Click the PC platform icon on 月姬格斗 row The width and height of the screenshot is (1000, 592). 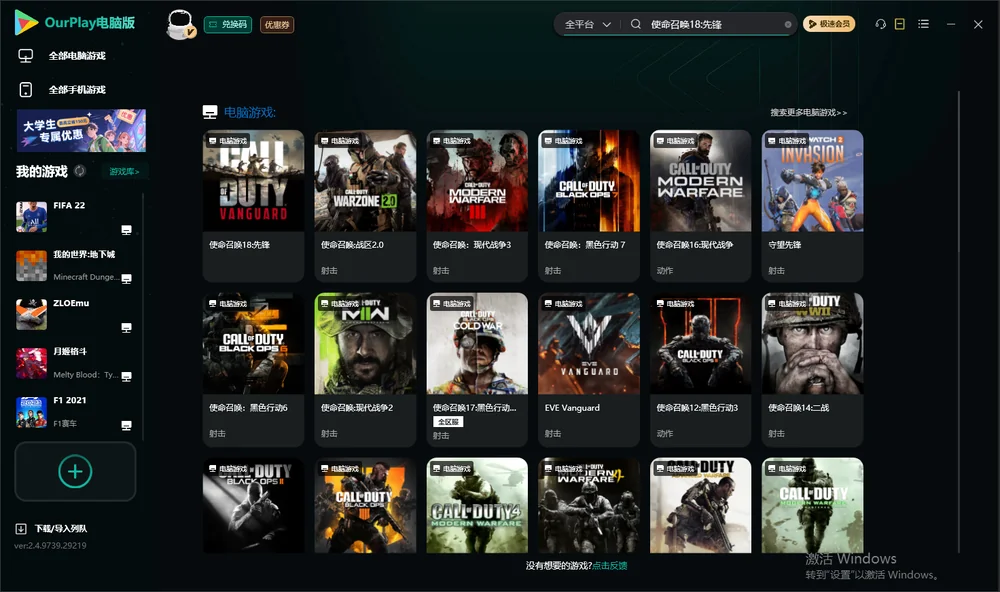tap(126, 376)
